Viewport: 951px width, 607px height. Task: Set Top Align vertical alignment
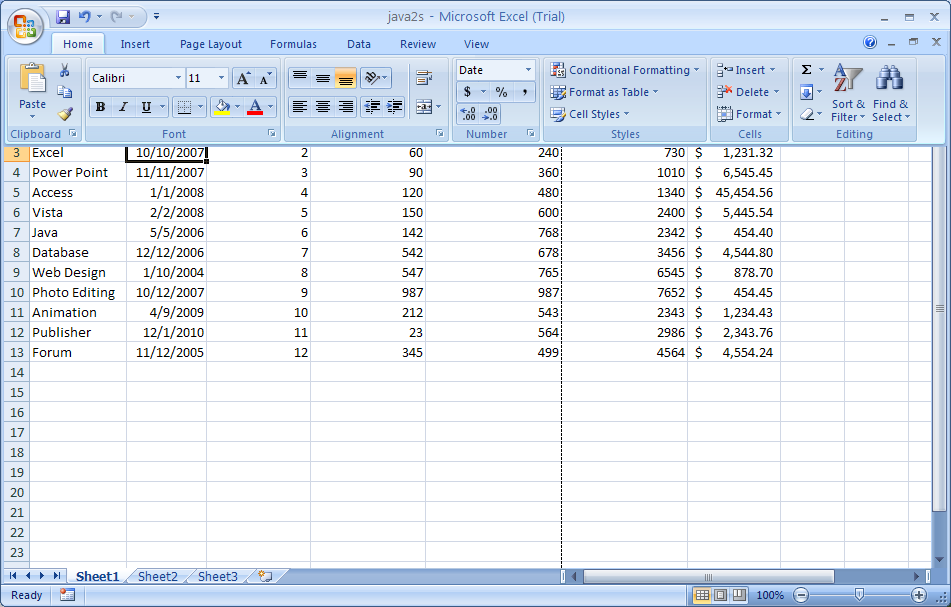300,78
